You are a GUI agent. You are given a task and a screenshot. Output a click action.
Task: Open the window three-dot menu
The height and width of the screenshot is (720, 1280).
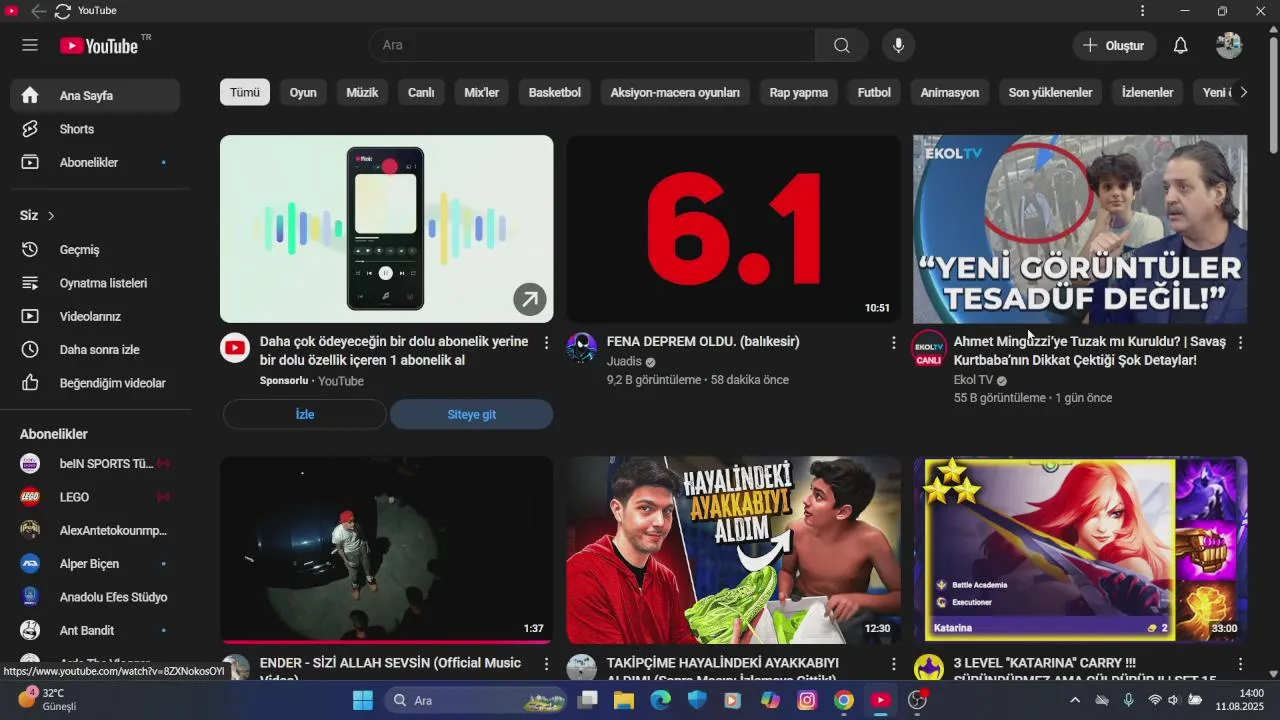click(1143, 11)
